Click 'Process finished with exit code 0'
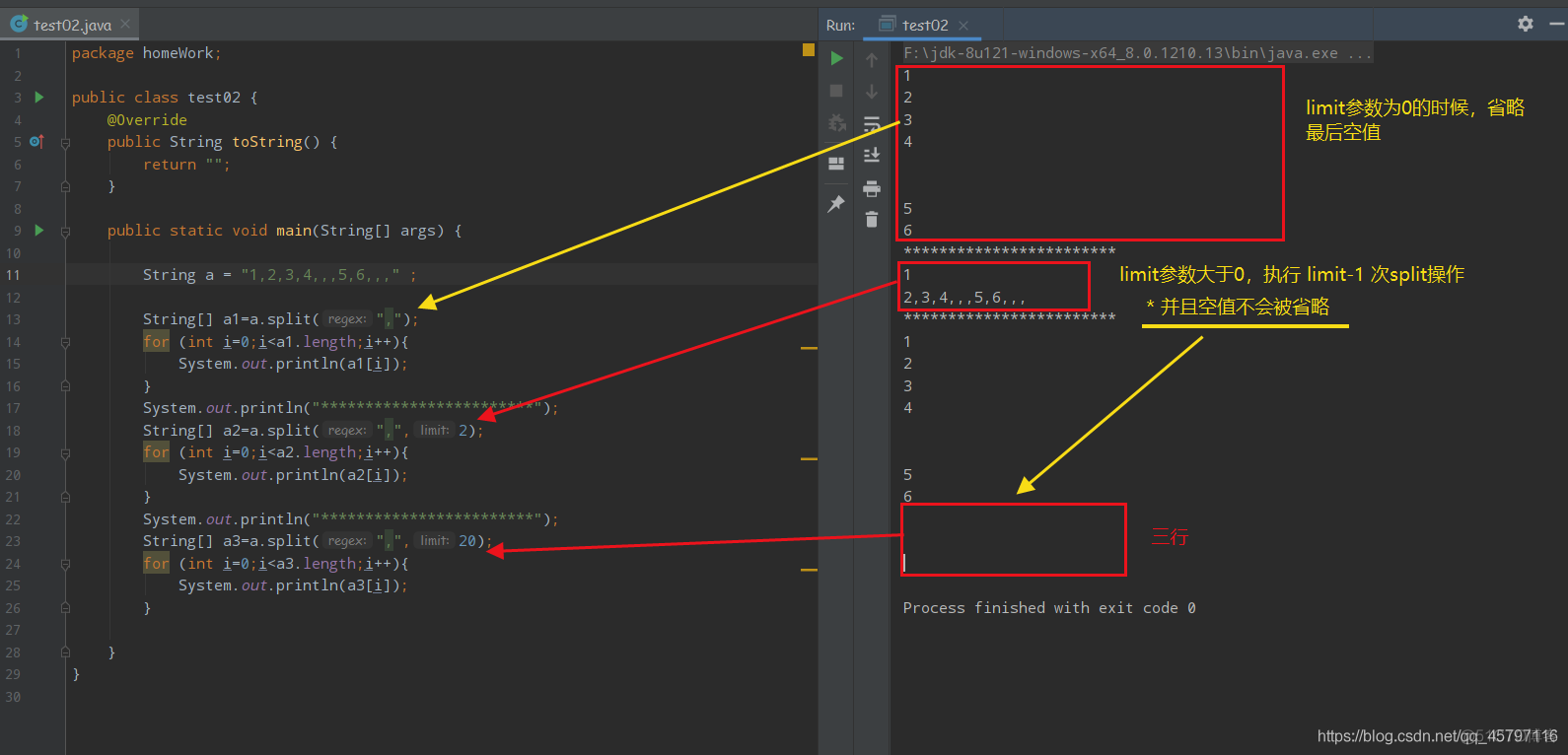Screen dimensions: 1568x755 pos(1049,608)
